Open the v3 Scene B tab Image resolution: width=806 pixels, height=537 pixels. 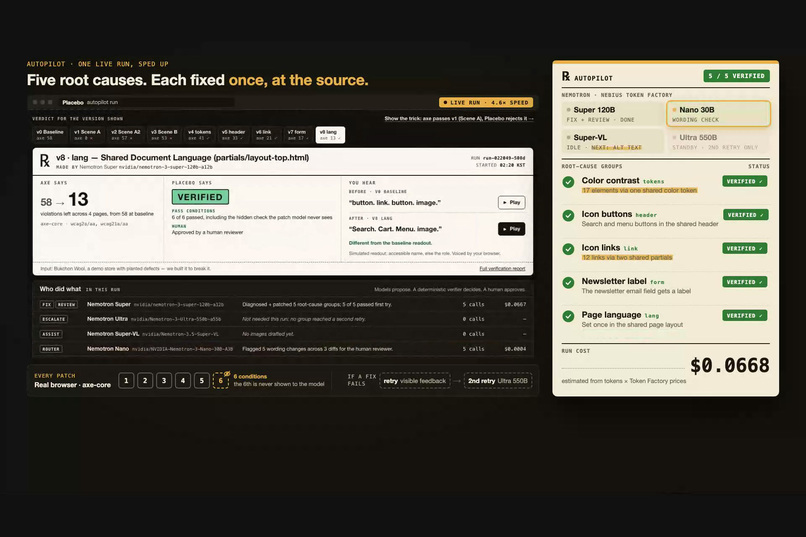click(x=164, y=135)
